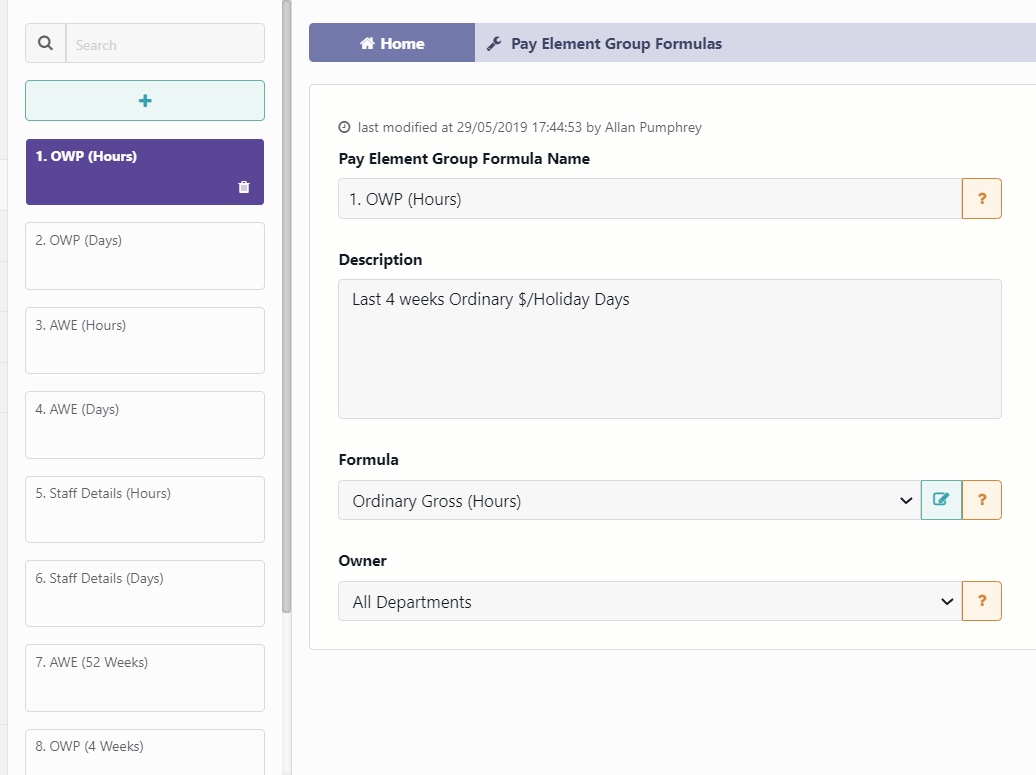The height and width of the screenshot is (775, 1036).
Task: Select the 4. AWE (Days) item
Action: (x=145, y=425)
